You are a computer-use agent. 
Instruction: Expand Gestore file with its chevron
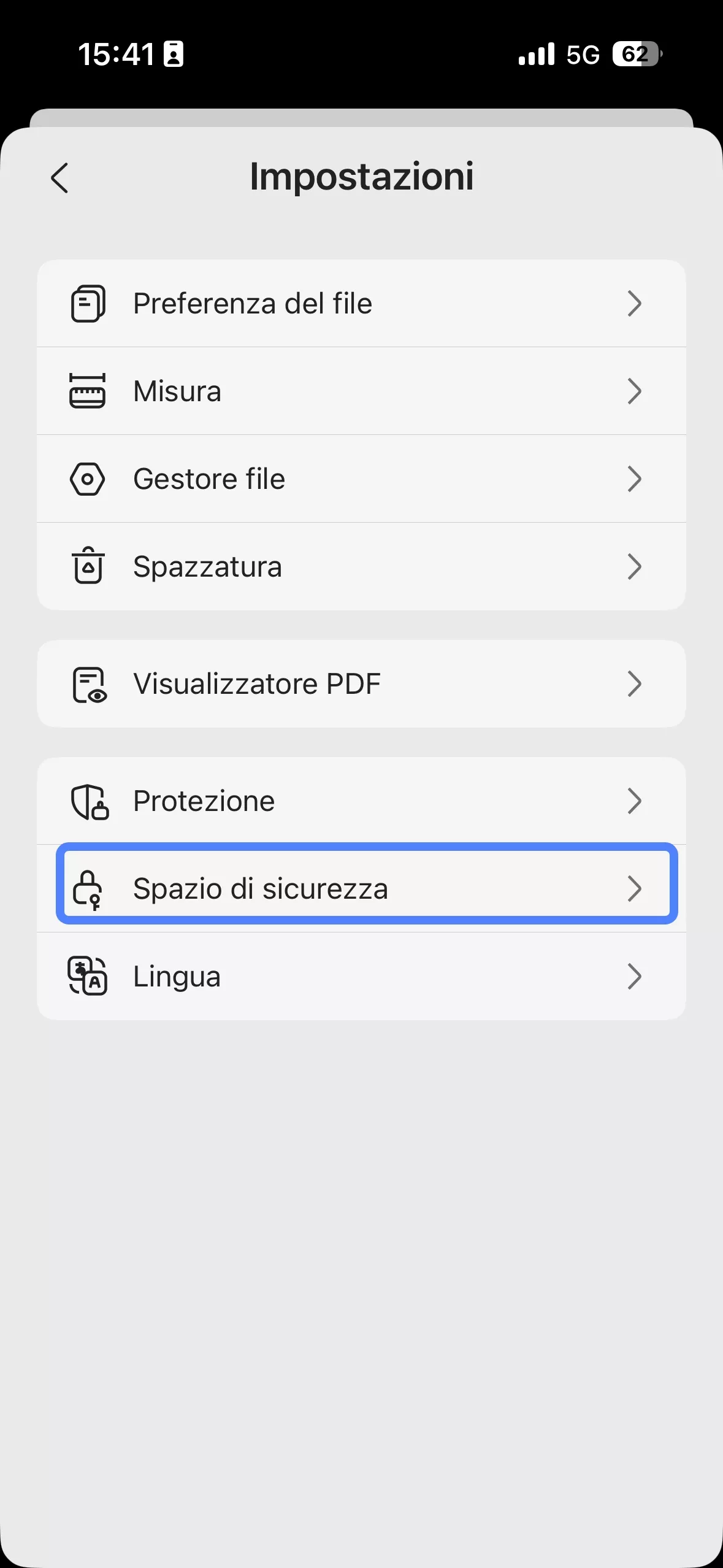[x=635, y=478]
